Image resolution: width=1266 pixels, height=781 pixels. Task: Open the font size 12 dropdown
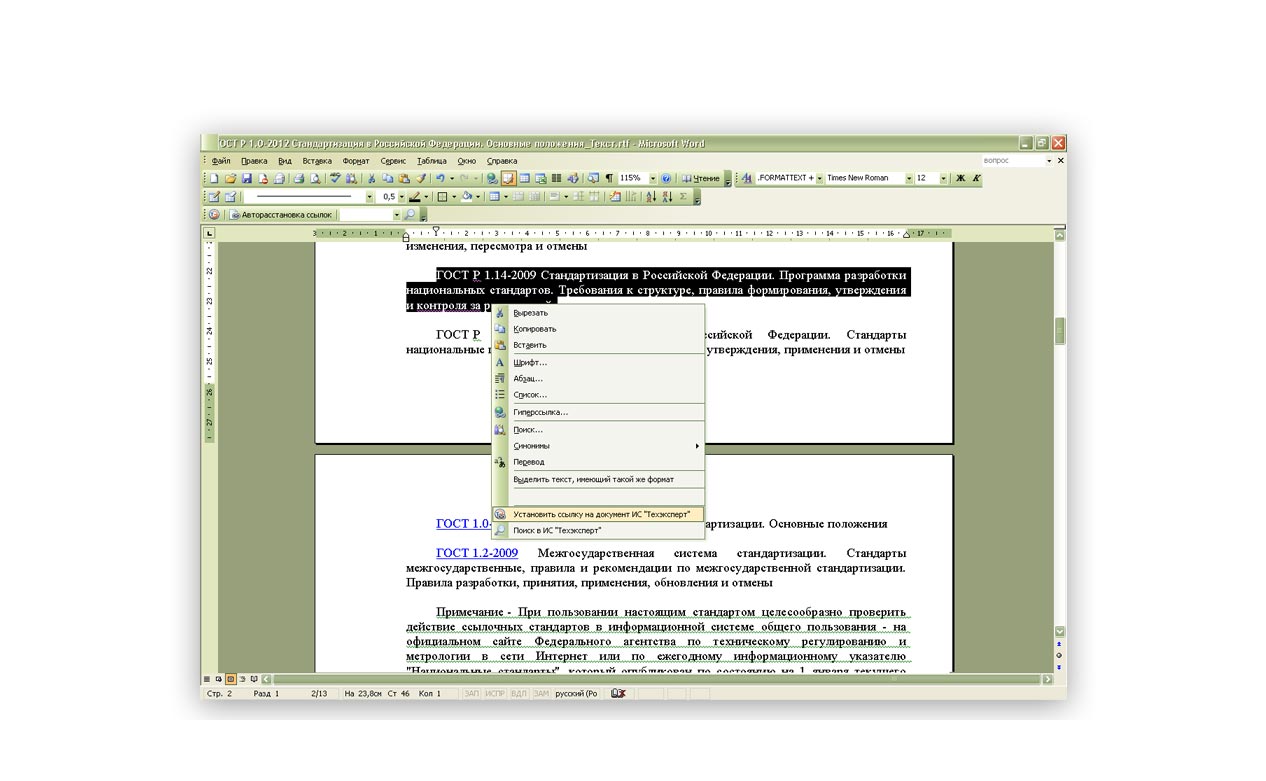945,178
